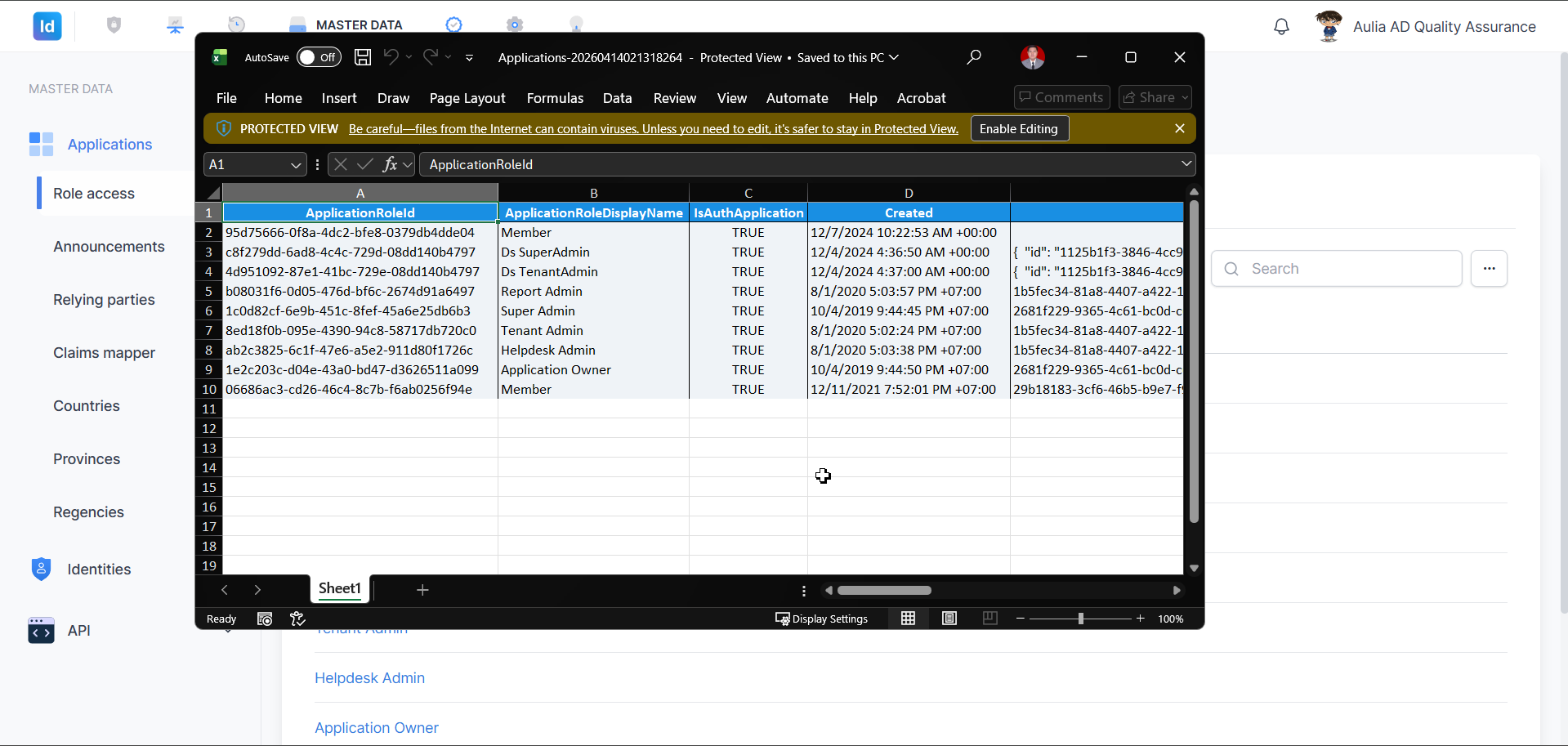The height and width of the screenshot is (746, 1568).
Task: Open the Data ribbon tab
Action: (618, 98)
